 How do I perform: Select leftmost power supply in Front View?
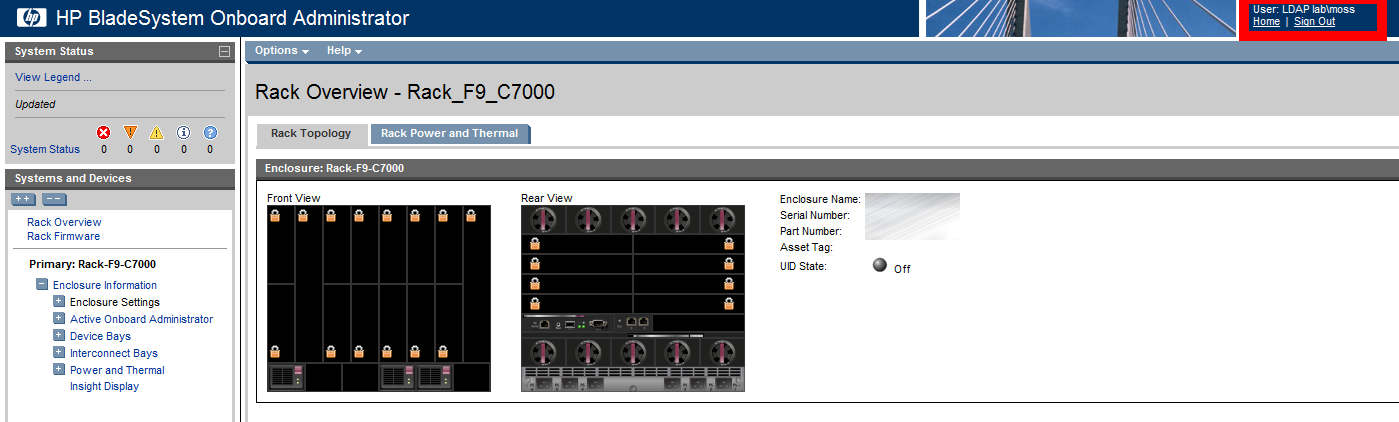(x=287, y=378)
